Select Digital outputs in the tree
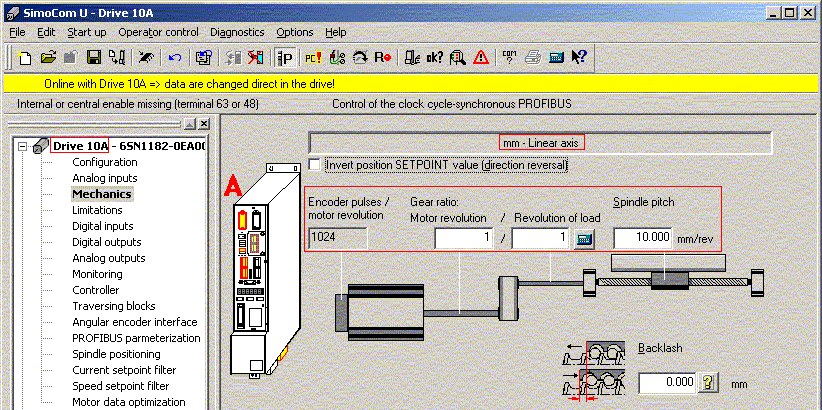 pyautogui.click(x=107, y=242)
